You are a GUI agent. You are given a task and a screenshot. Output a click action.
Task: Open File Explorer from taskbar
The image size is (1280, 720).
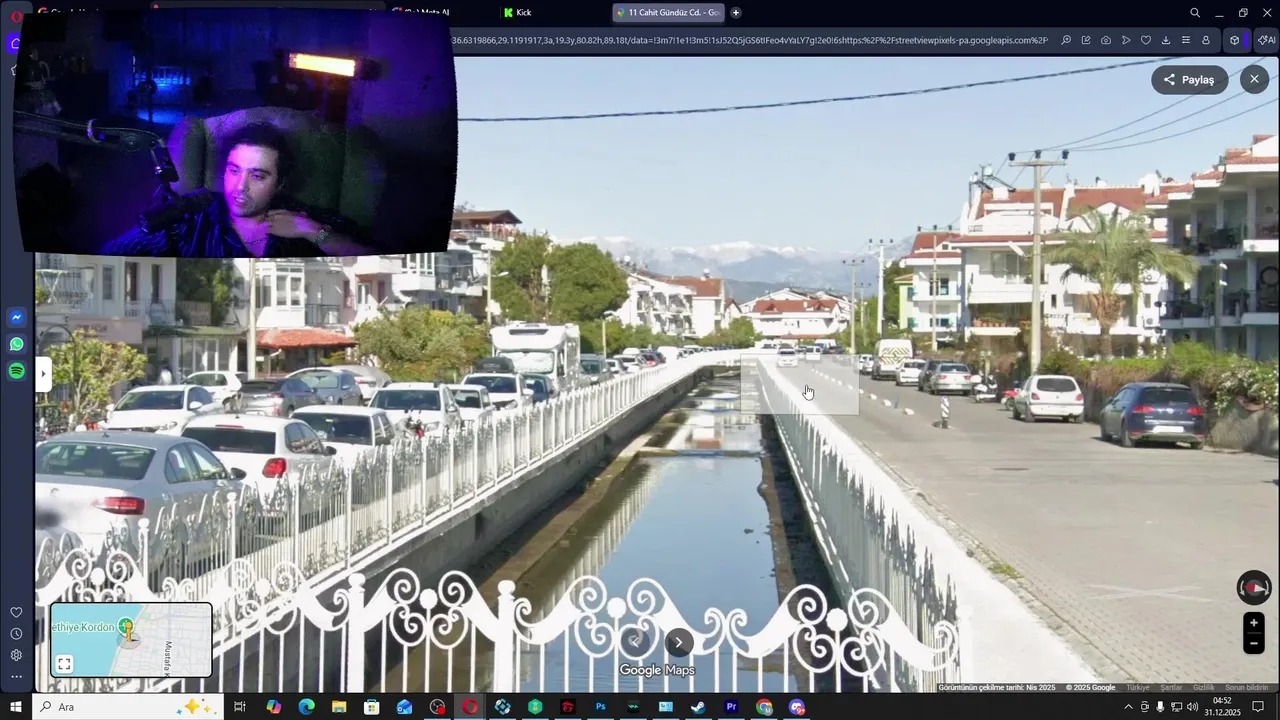(x=339, y=707)
